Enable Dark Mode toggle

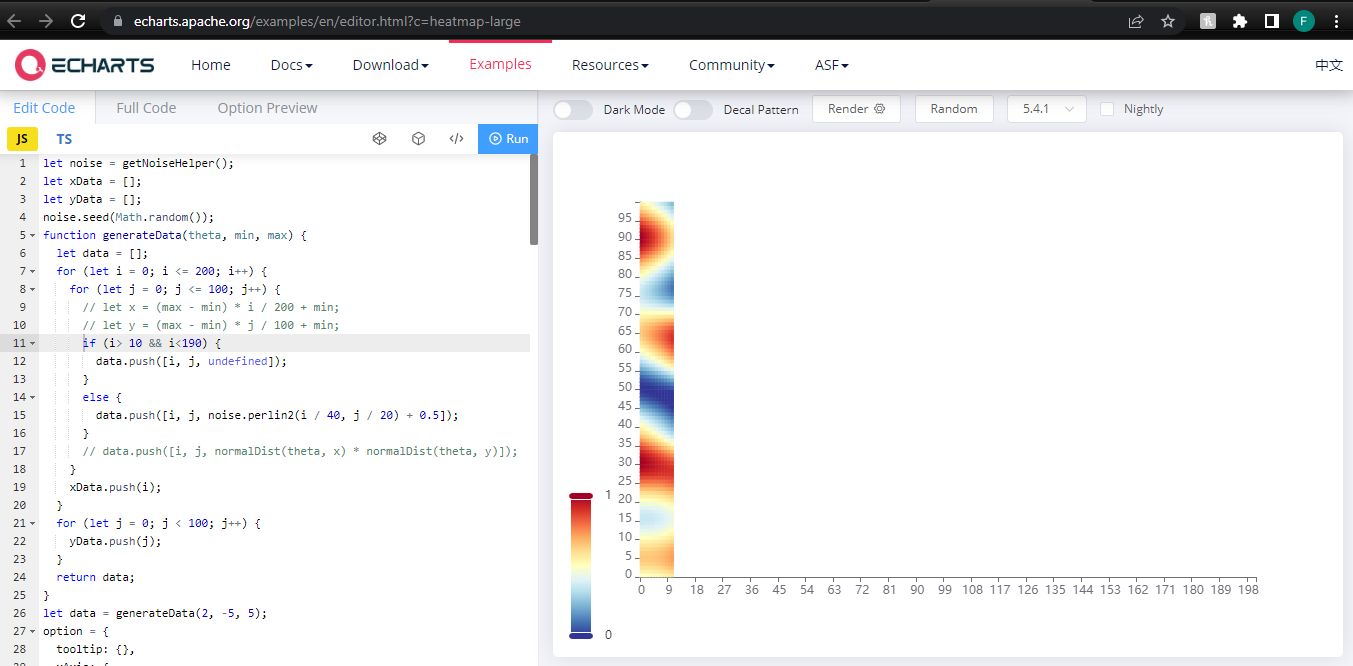click(572, 109)
